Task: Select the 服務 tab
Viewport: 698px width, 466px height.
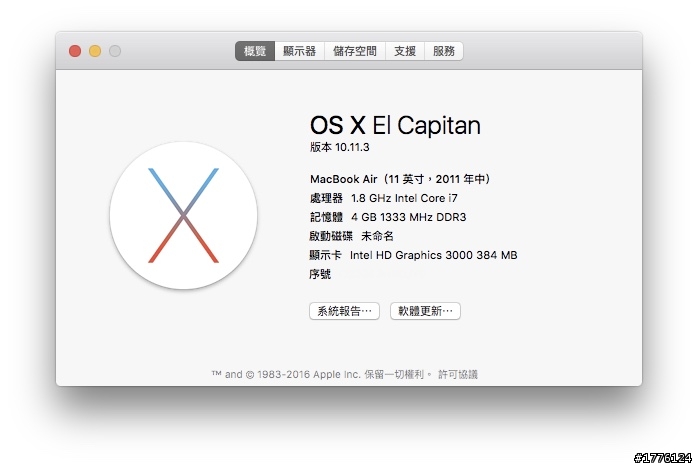Action: (444, 51)
